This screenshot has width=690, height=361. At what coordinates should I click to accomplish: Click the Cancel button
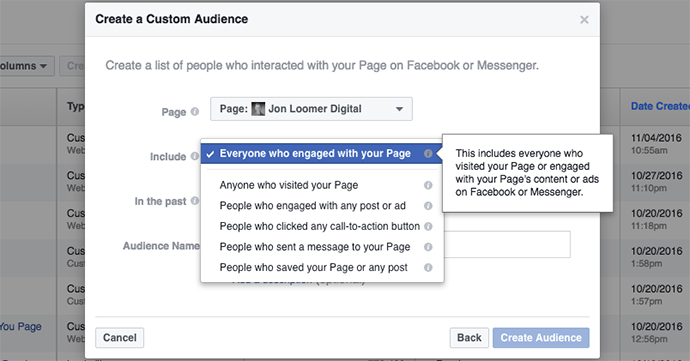pos(120,338)
